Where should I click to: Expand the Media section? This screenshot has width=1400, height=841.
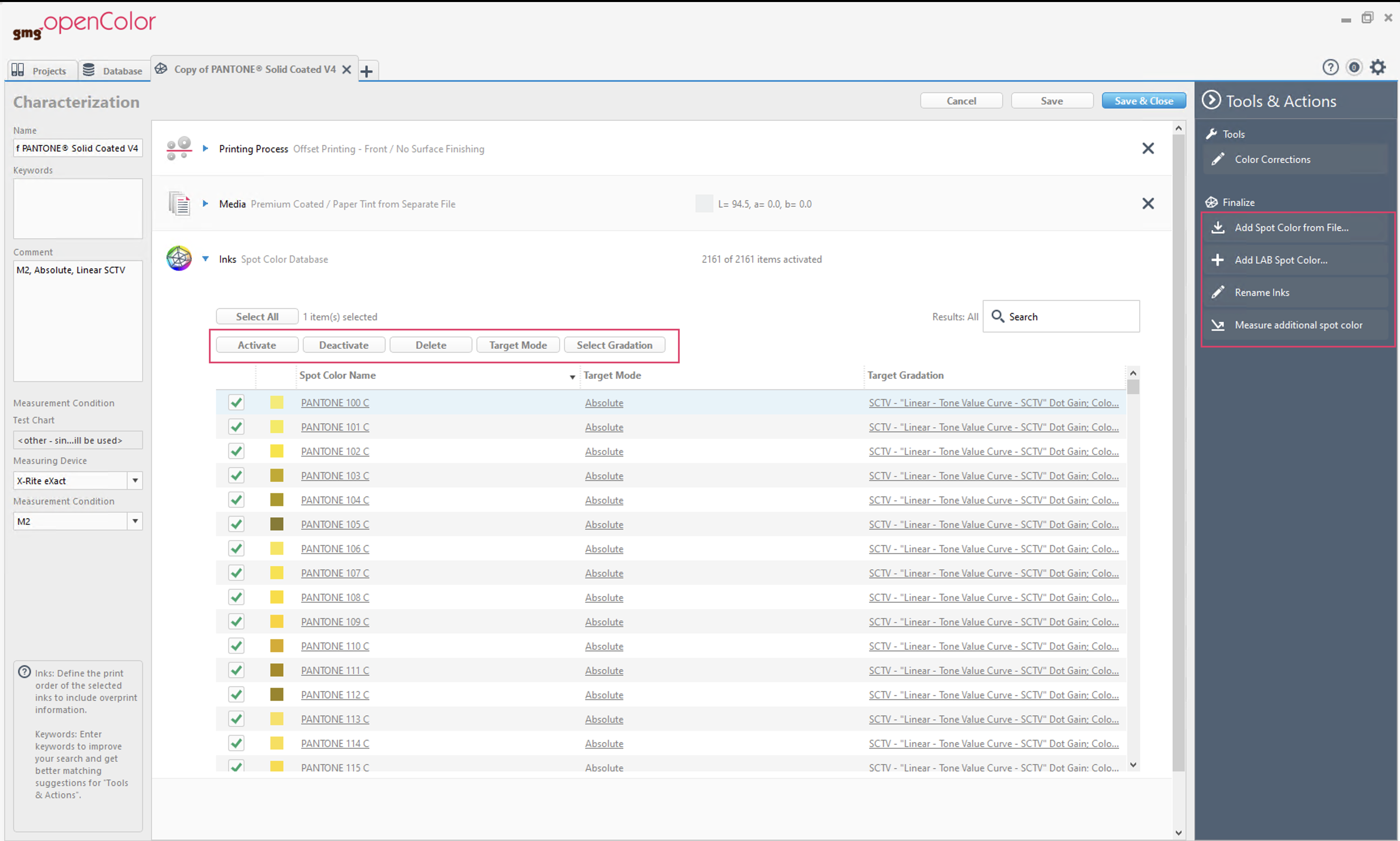click(206, 203)
